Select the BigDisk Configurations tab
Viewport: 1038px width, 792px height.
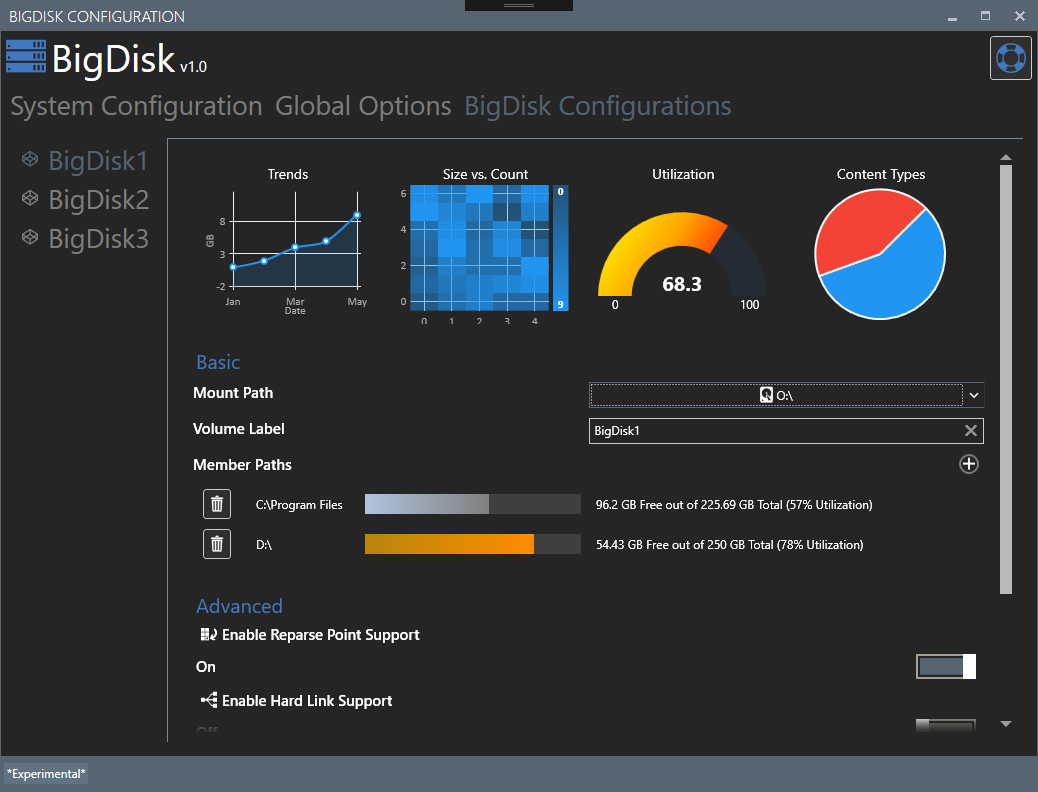[597, 106]
